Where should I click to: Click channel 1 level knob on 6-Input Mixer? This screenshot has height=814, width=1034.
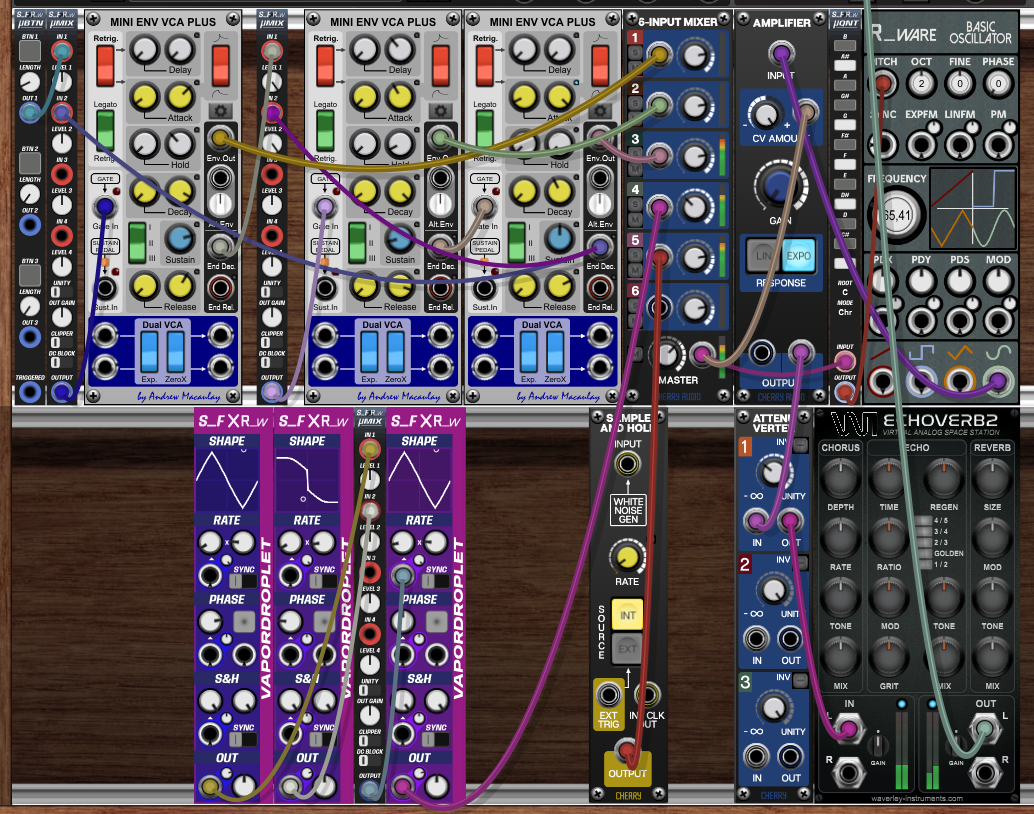click(695, 55)
